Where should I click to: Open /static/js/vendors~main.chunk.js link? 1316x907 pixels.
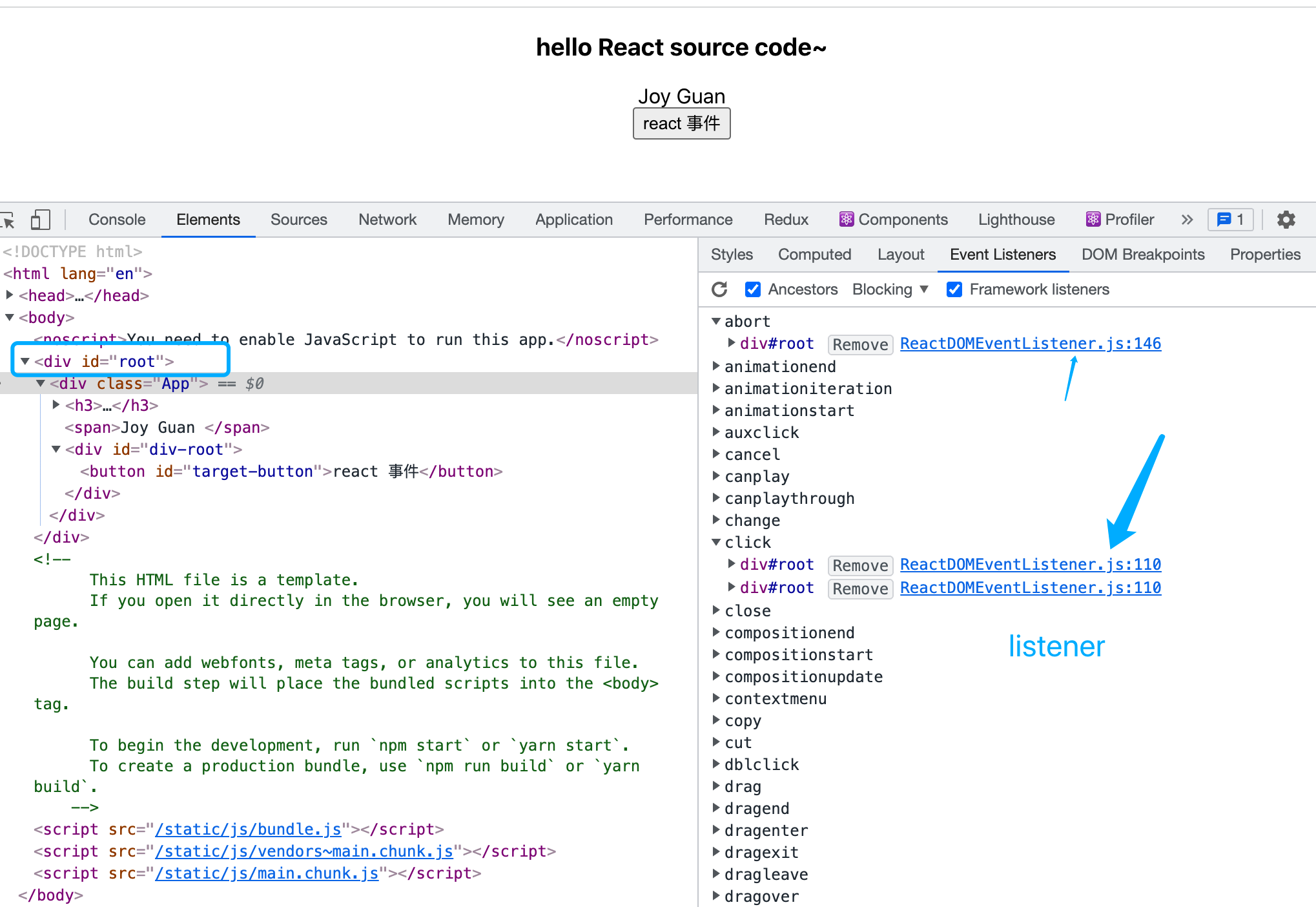coord(304,851)
